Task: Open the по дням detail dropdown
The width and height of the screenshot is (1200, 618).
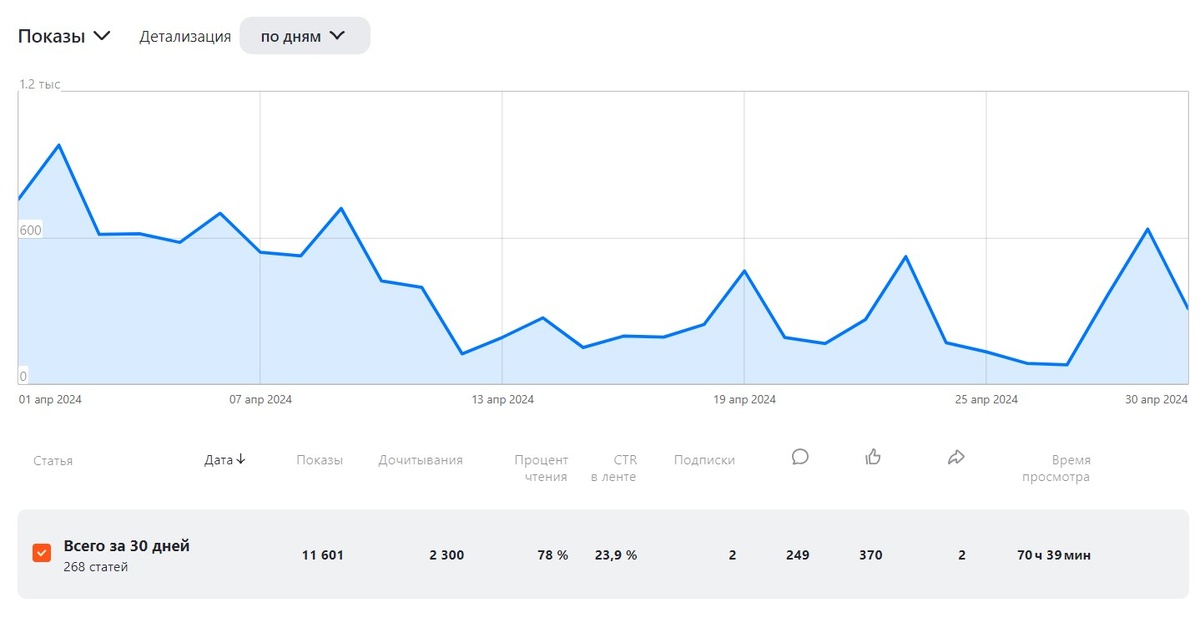Action: click(305, 36)
